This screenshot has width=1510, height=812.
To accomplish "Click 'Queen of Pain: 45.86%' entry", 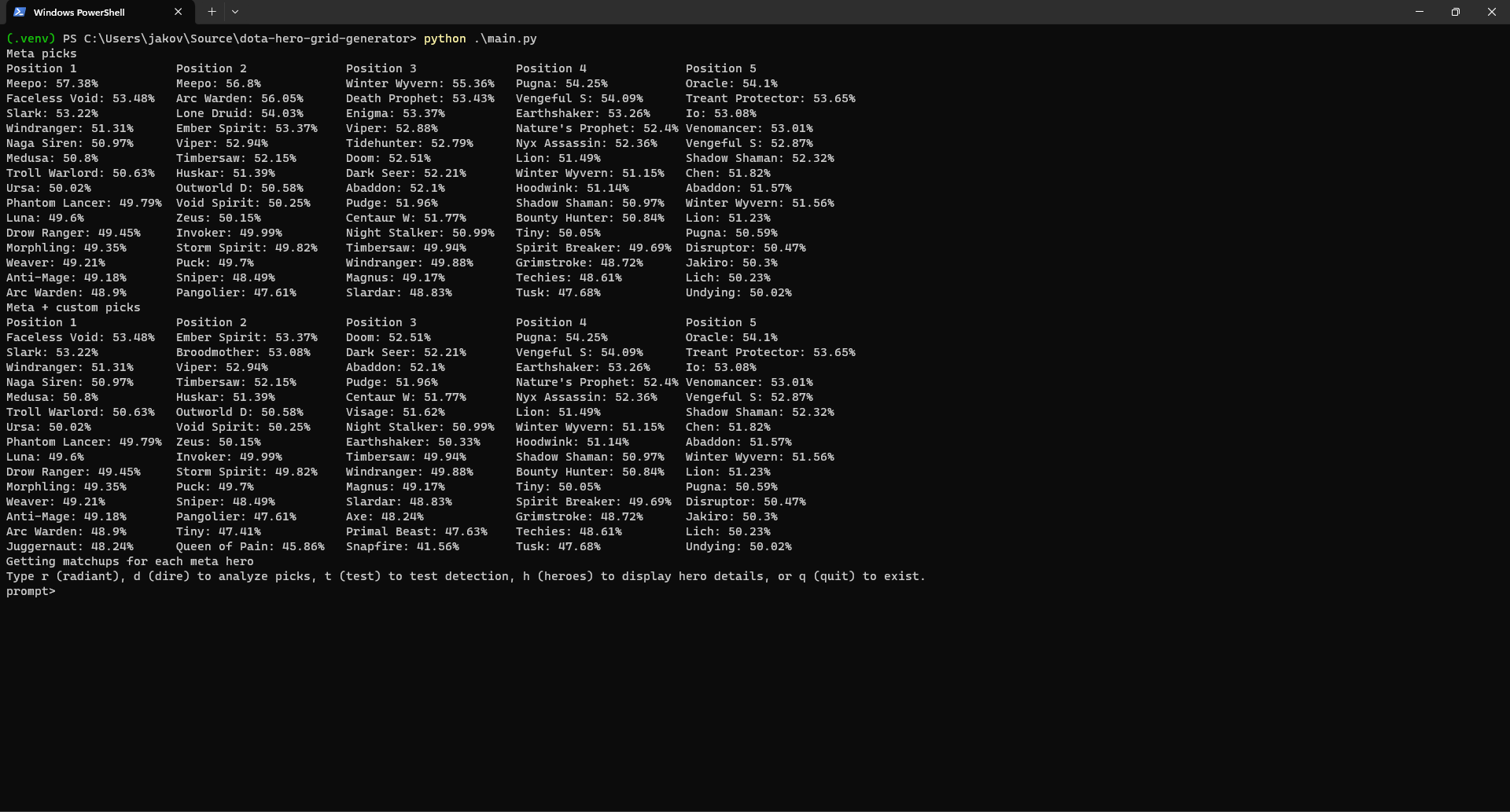I will click(250, 546).
